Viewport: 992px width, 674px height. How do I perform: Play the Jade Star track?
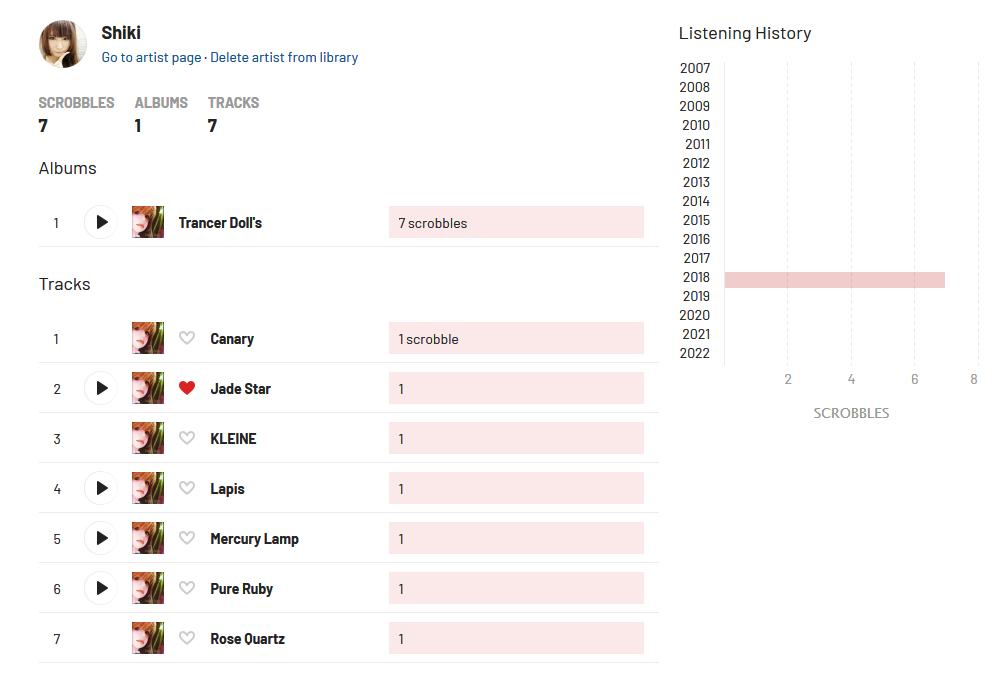(x=101, y=388)
